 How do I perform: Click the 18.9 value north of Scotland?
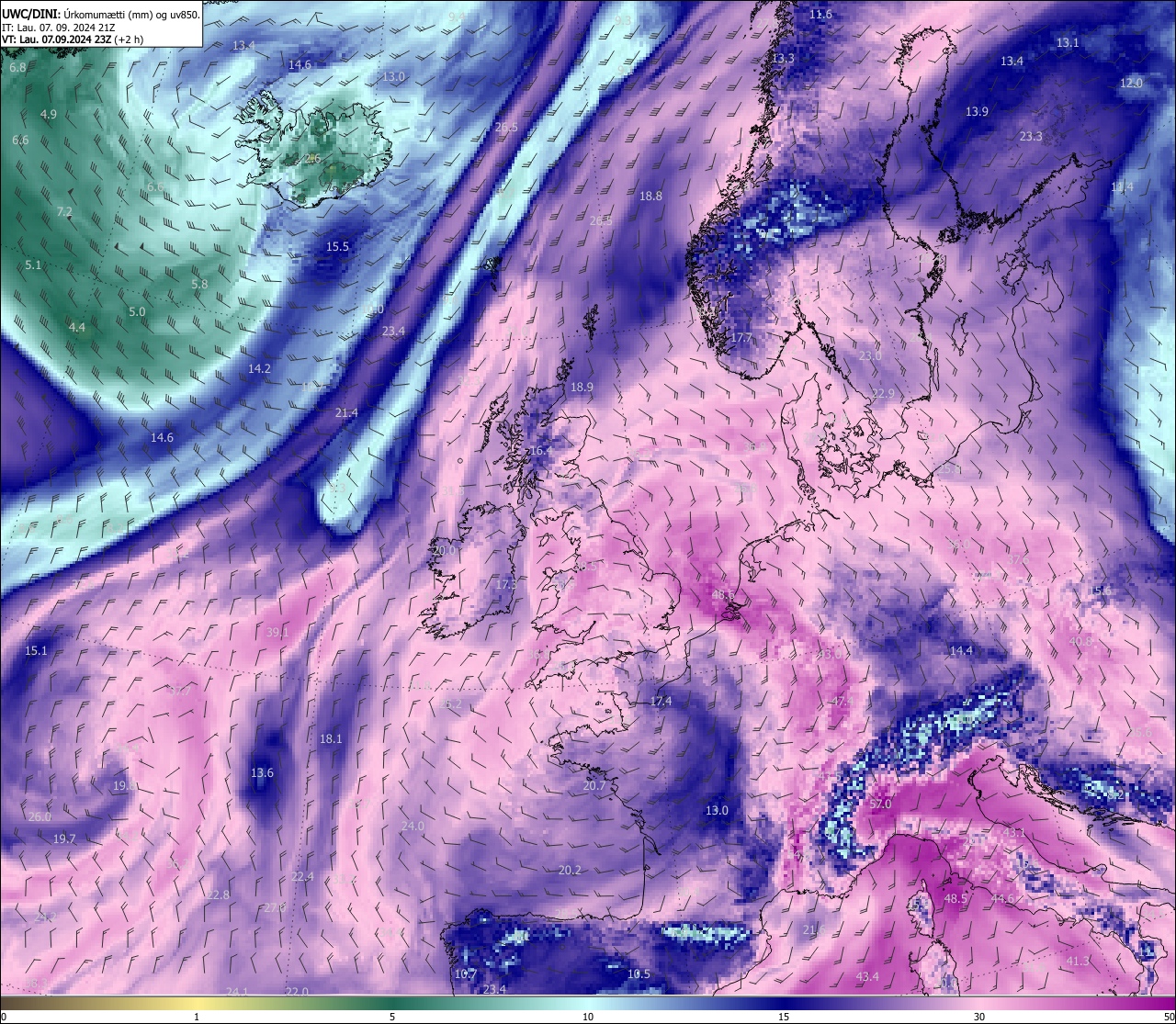582,388
